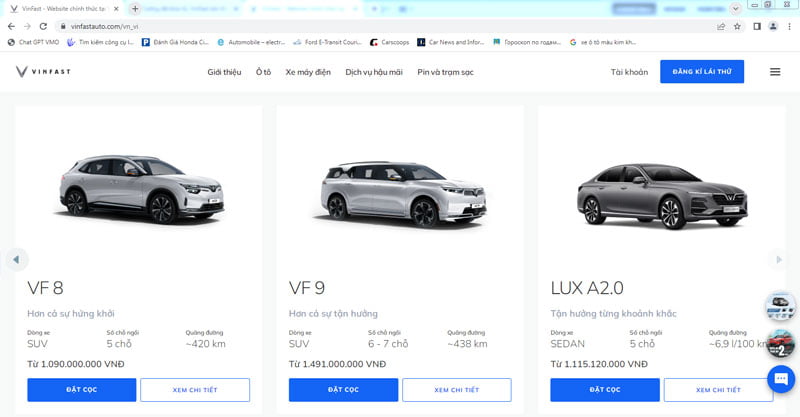Click the share page icon
Viewport: 800px width, 417px height.
[721, 26]
